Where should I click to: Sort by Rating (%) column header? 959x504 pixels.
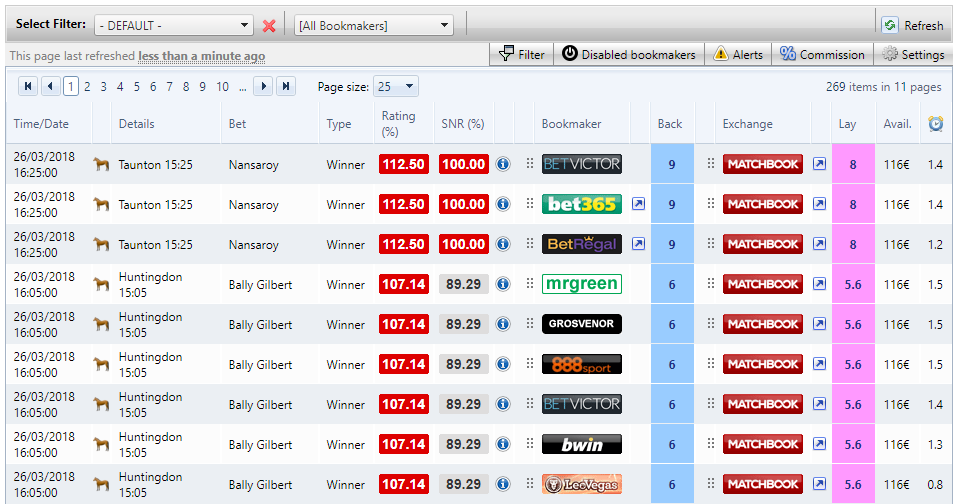[x=398, y=124]
